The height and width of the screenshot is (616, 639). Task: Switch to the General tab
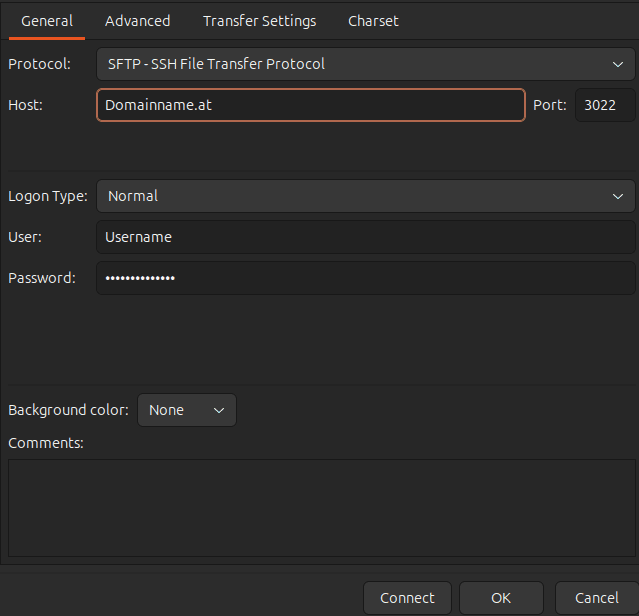coord(47,21)
